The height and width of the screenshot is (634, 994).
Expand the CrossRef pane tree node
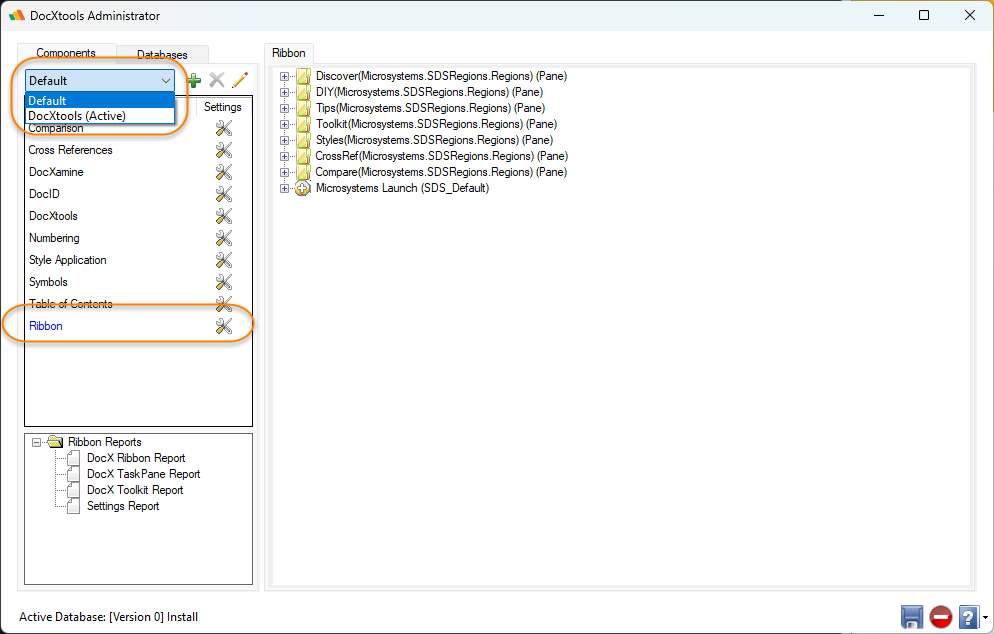coord(284,156)
